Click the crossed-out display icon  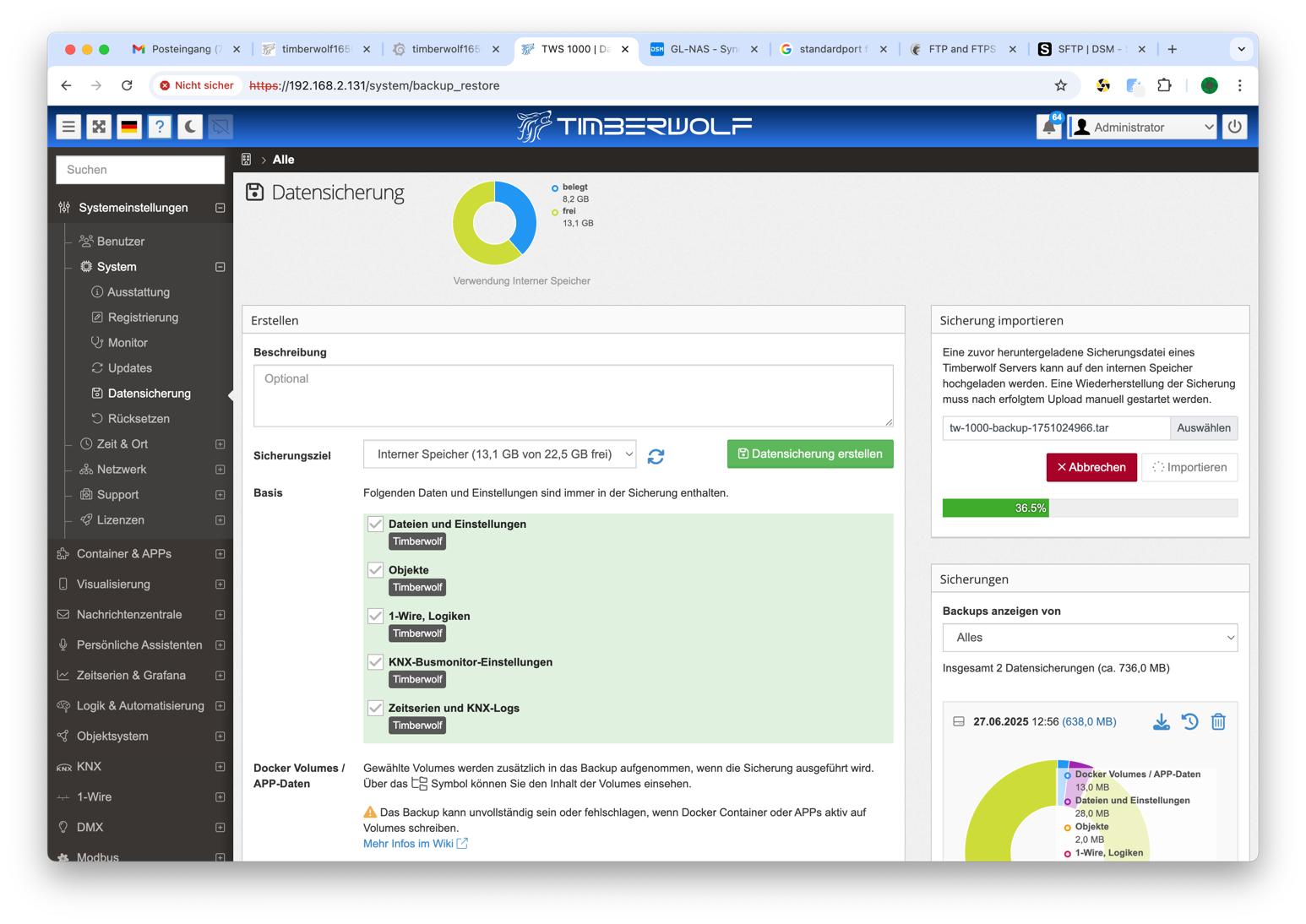tap(220, 127)
